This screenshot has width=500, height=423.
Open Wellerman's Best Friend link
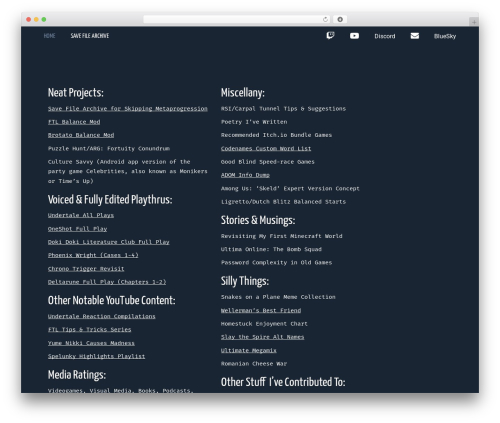coord(261,310)
